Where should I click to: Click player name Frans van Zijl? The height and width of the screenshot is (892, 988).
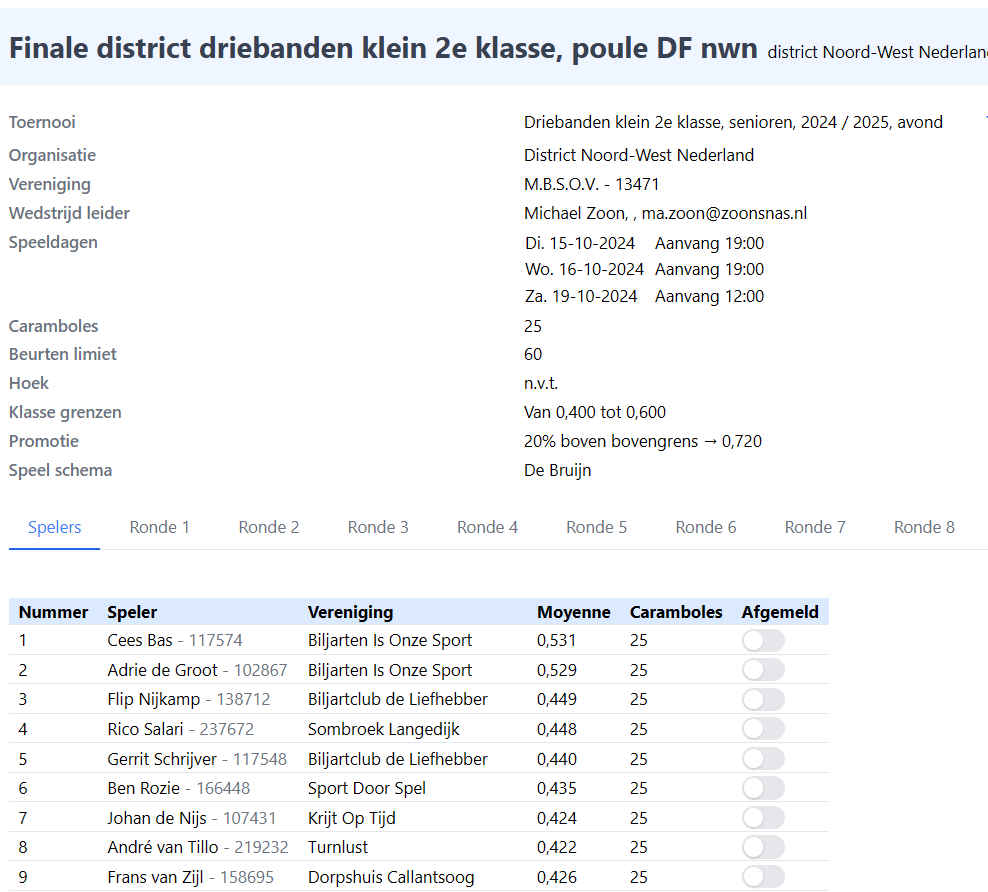155,877
